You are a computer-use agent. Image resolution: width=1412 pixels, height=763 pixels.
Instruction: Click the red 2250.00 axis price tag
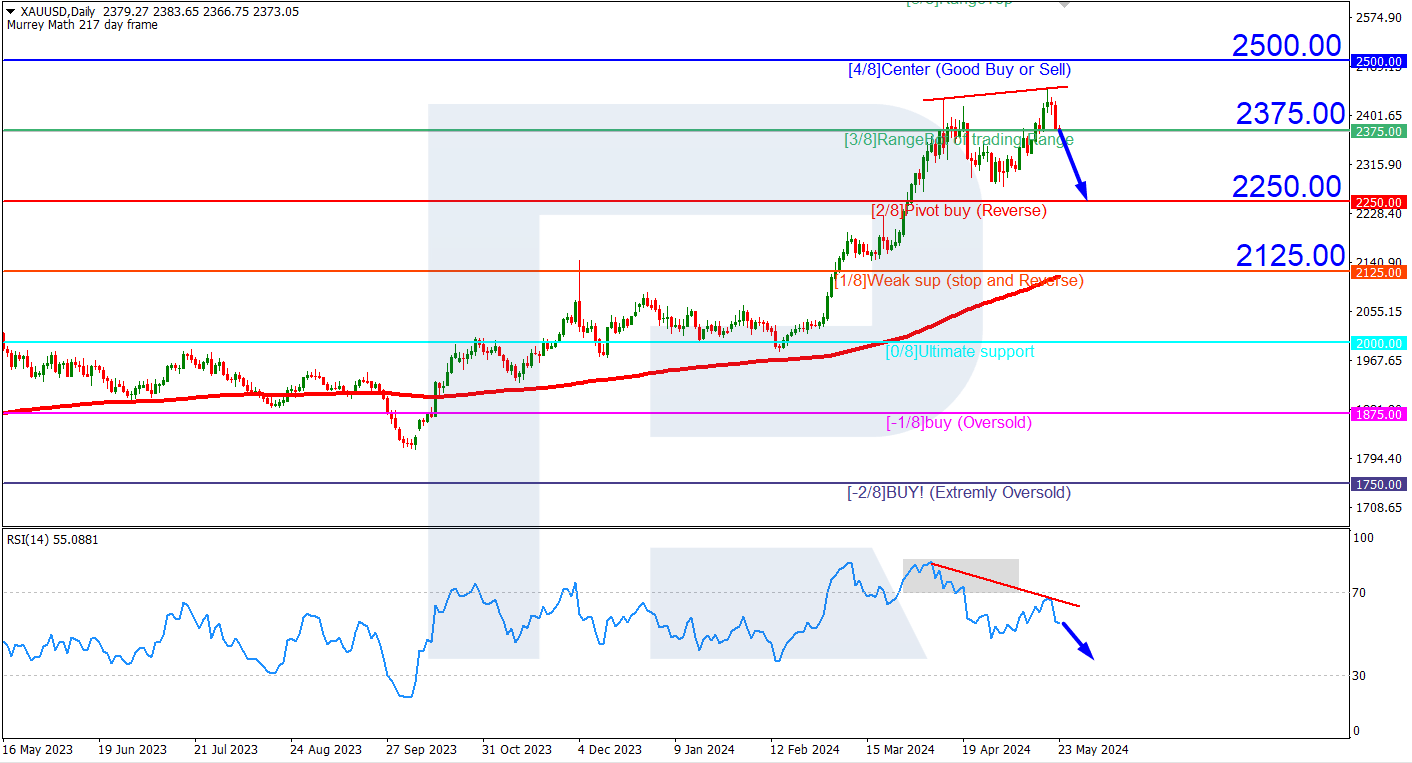point(1378,202)
